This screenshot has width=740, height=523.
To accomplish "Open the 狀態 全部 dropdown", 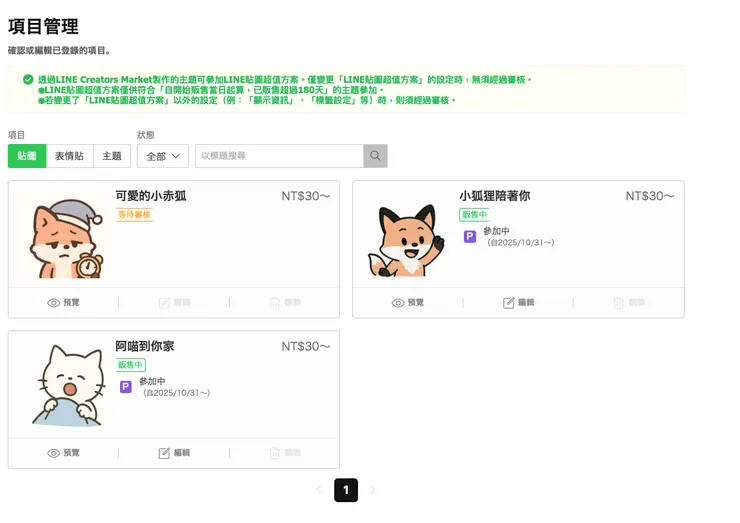I will 163,156.
